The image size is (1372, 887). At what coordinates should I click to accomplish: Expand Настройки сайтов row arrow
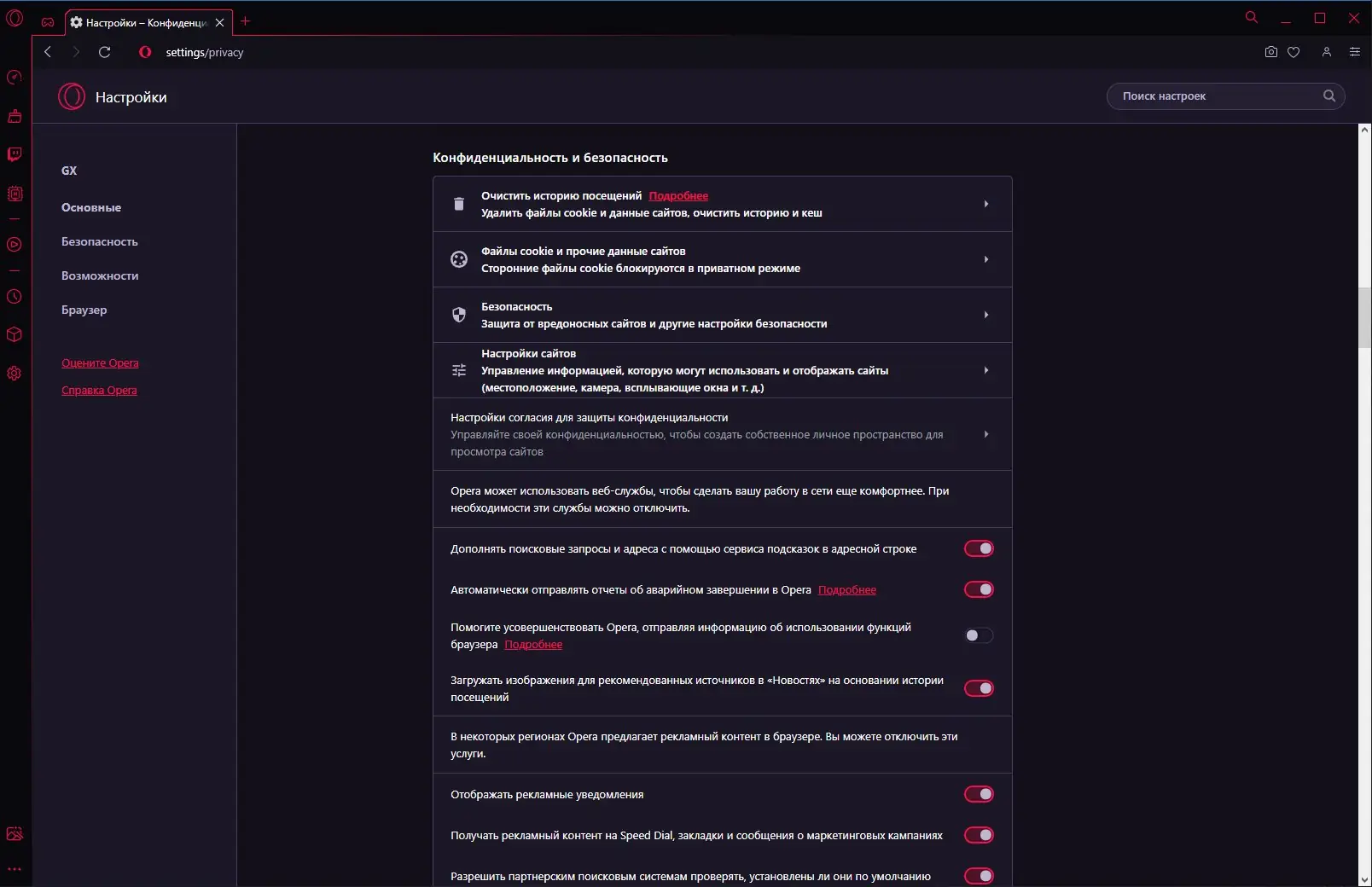coord(986,370)
